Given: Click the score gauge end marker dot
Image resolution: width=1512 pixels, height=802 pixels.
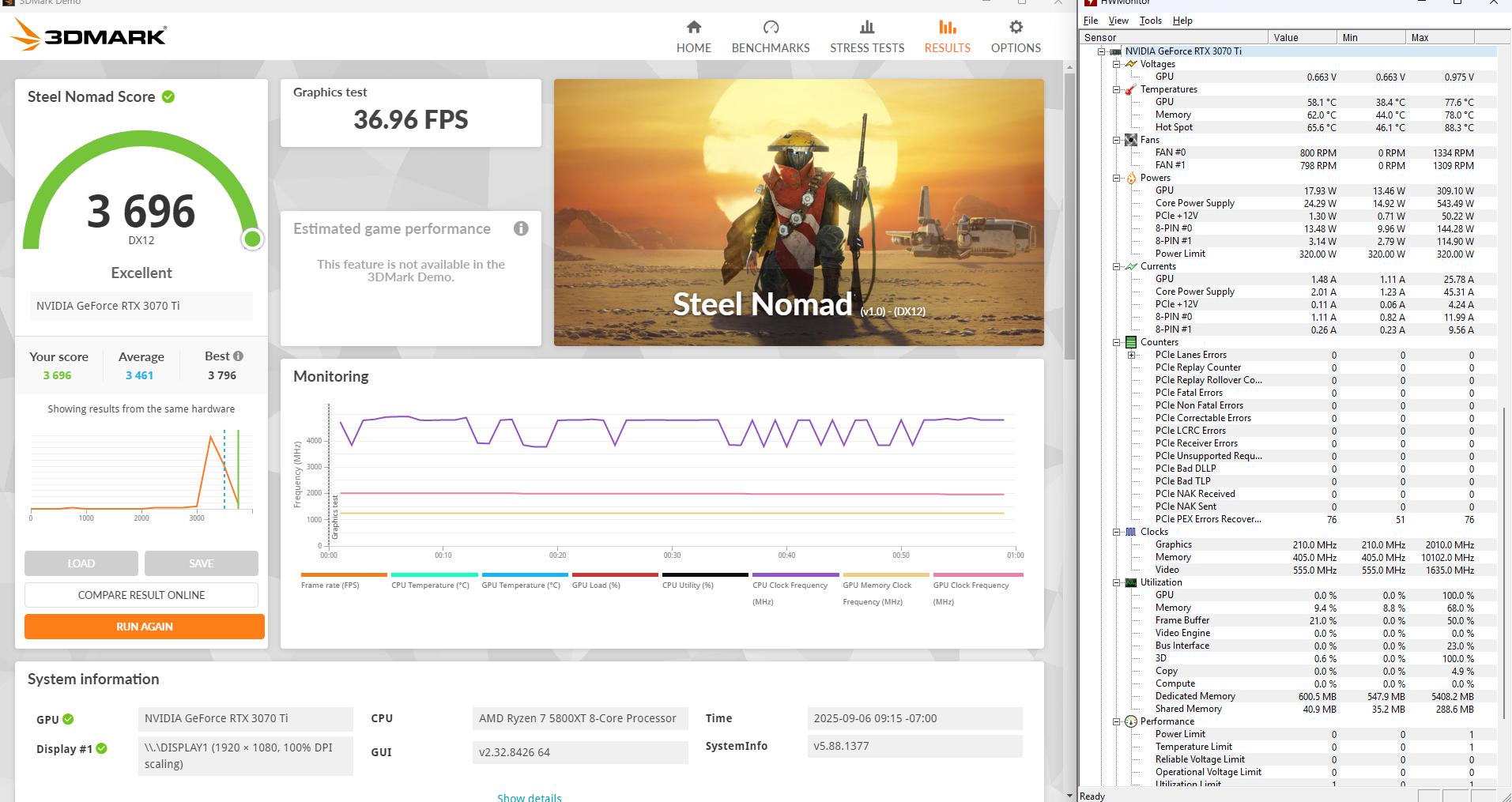Looking at the screenshot, I should [252, 239].
